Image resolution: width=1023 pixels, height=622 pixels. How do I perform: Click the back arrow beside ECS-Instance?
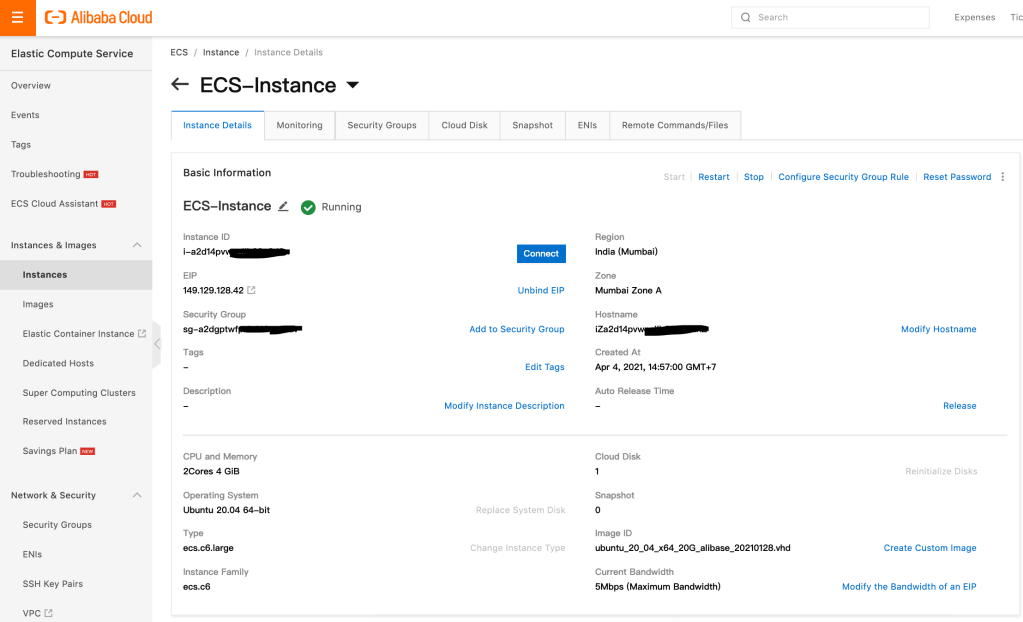coord(180,85)
